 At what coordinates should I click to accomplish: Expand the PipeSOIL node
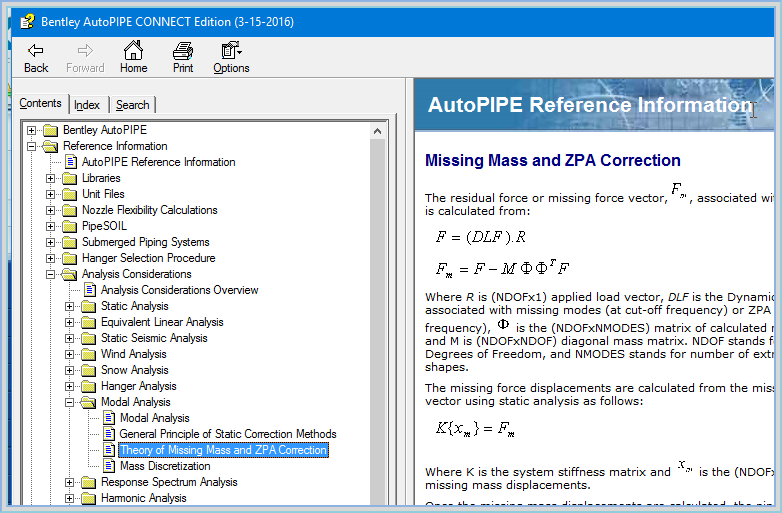pyautogui.click(x=50, y=226)
